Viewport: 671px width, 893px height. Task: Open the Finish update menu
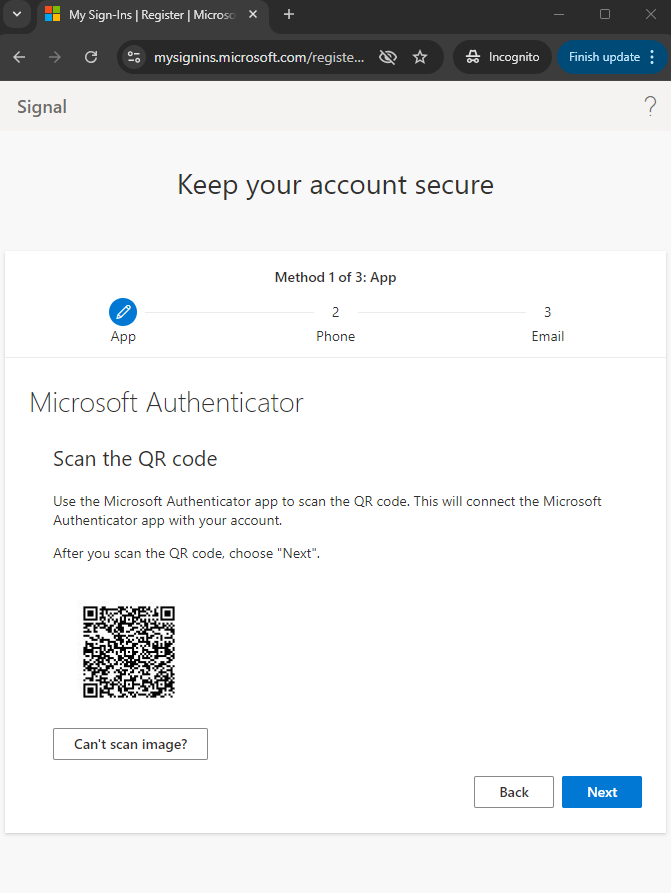tap(611, 57)
